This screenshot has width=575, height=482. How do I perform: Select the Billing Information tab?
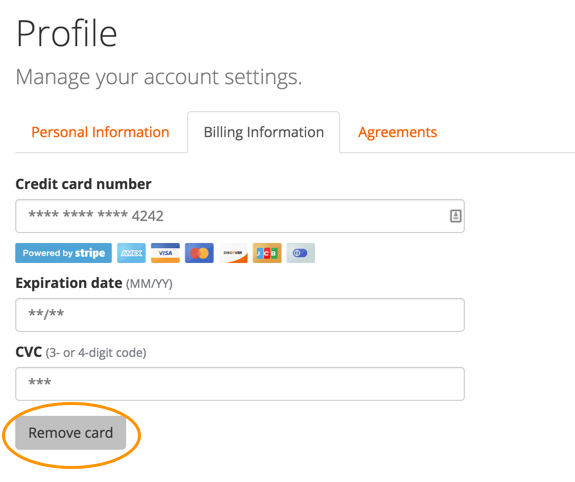264,132
